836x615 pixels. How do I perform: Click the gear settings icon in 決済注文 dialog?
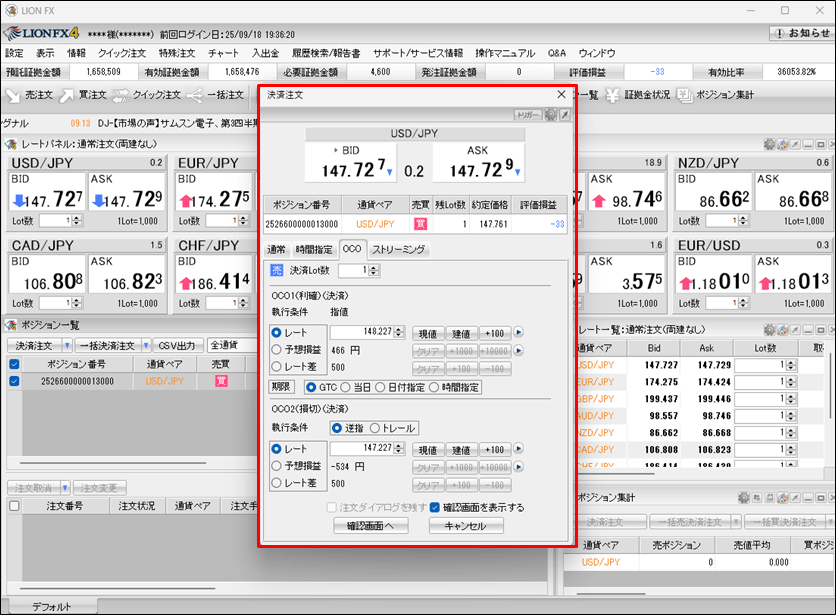pyautogui.click(x=550, y=115)
